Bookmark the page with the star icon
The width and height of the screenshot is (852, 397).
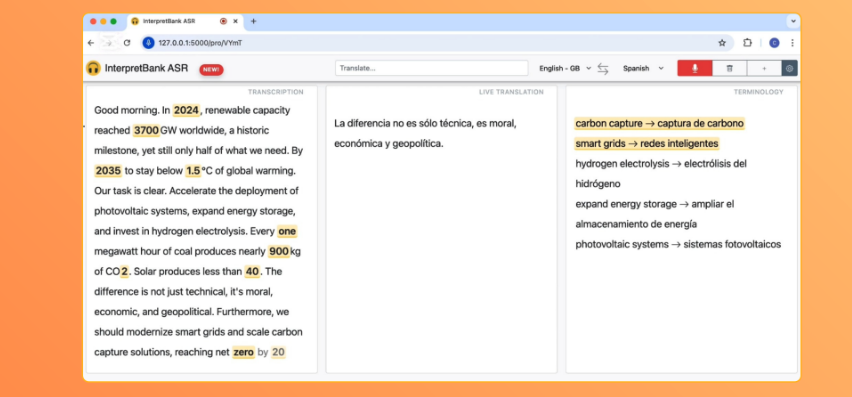coord(722,43)
